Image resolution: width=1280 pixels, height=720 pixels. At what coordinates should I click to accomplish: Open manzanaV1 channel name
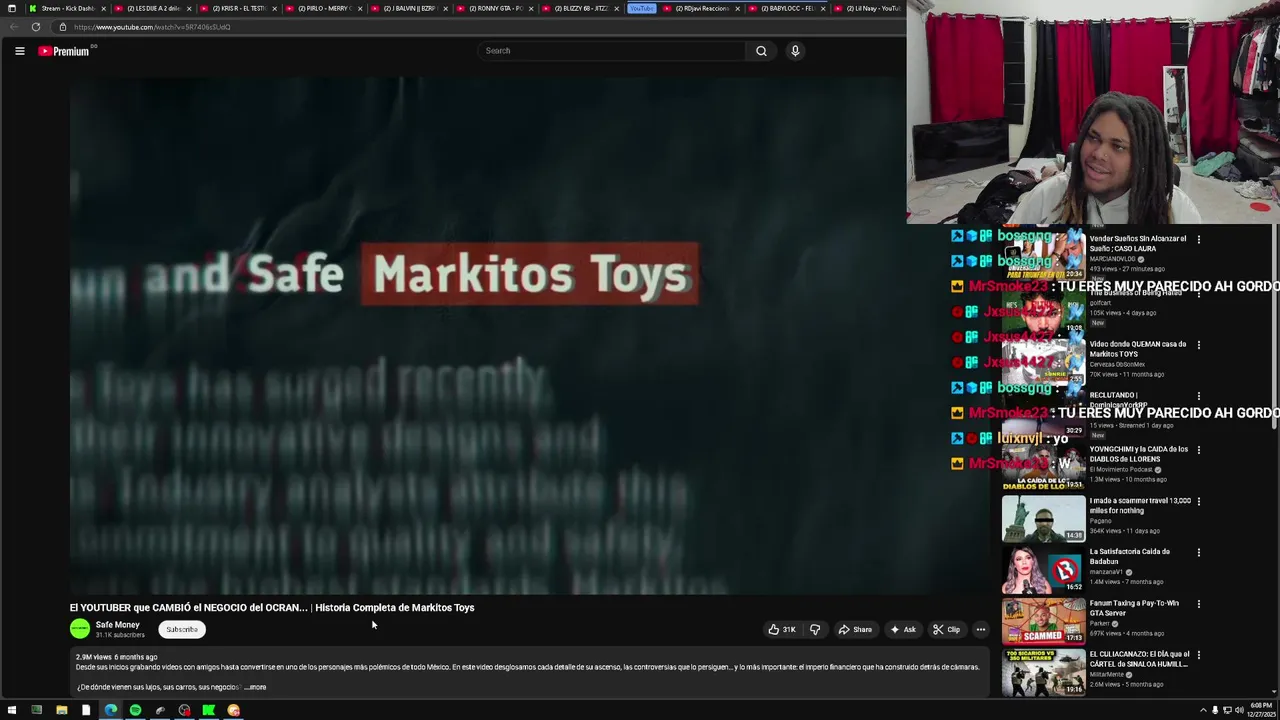[1106, 572]
